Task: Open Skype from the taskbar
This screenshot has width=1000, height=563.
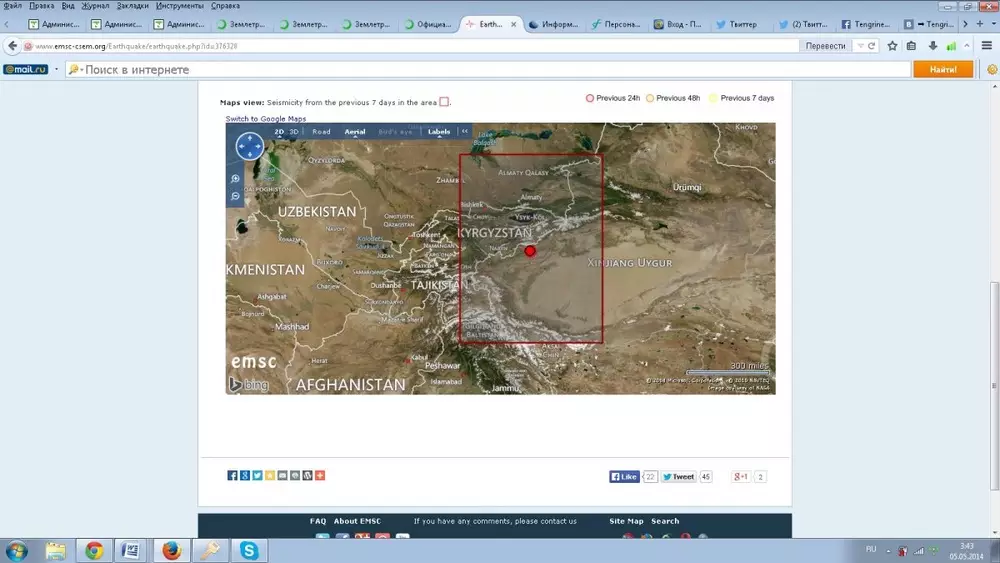Action: tap(248, 550)
